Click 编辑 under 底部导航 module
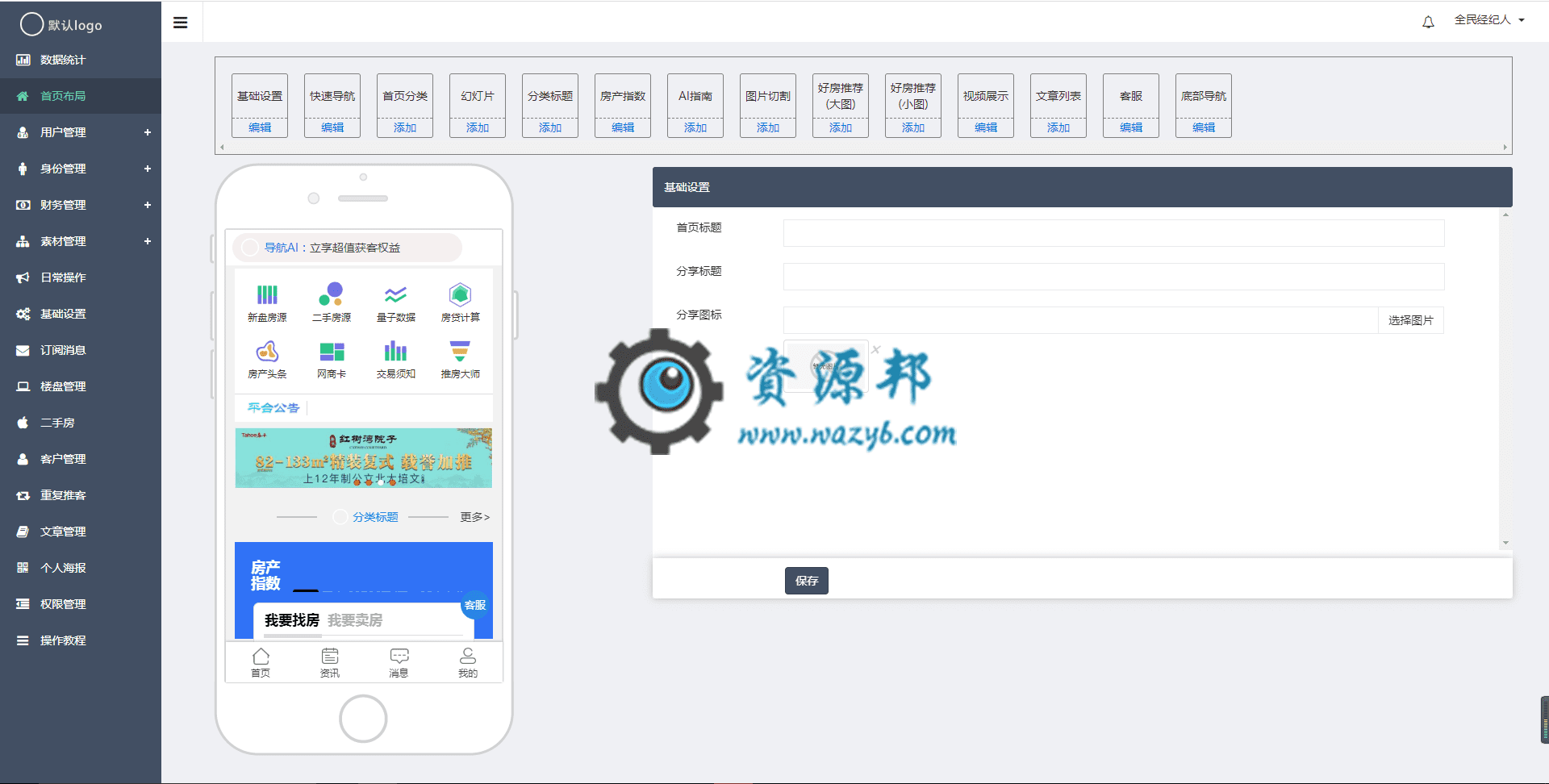The image size is (1549, 784). 1204,127
